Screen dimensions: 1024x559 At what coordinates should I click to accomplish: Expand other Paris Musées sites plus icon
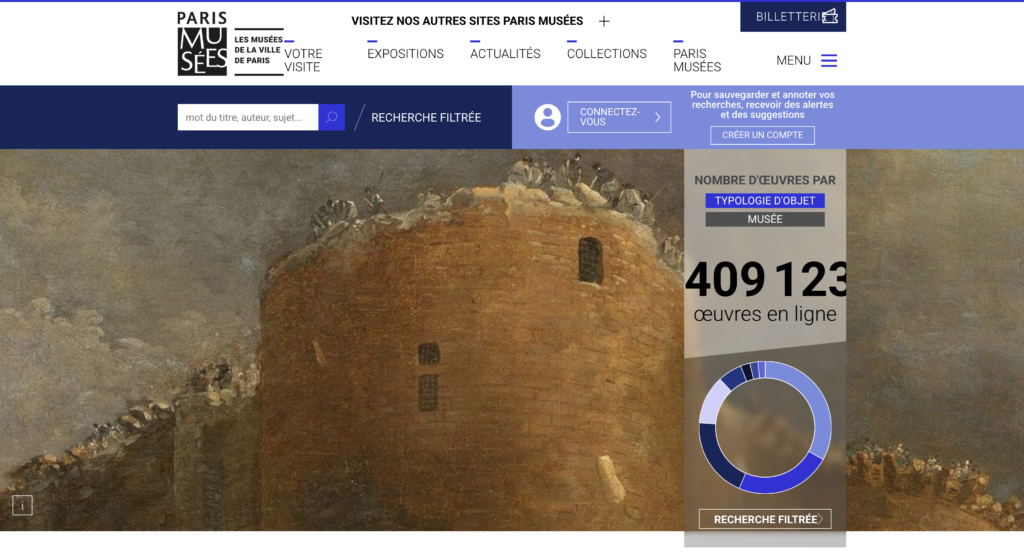coord(604,21)
